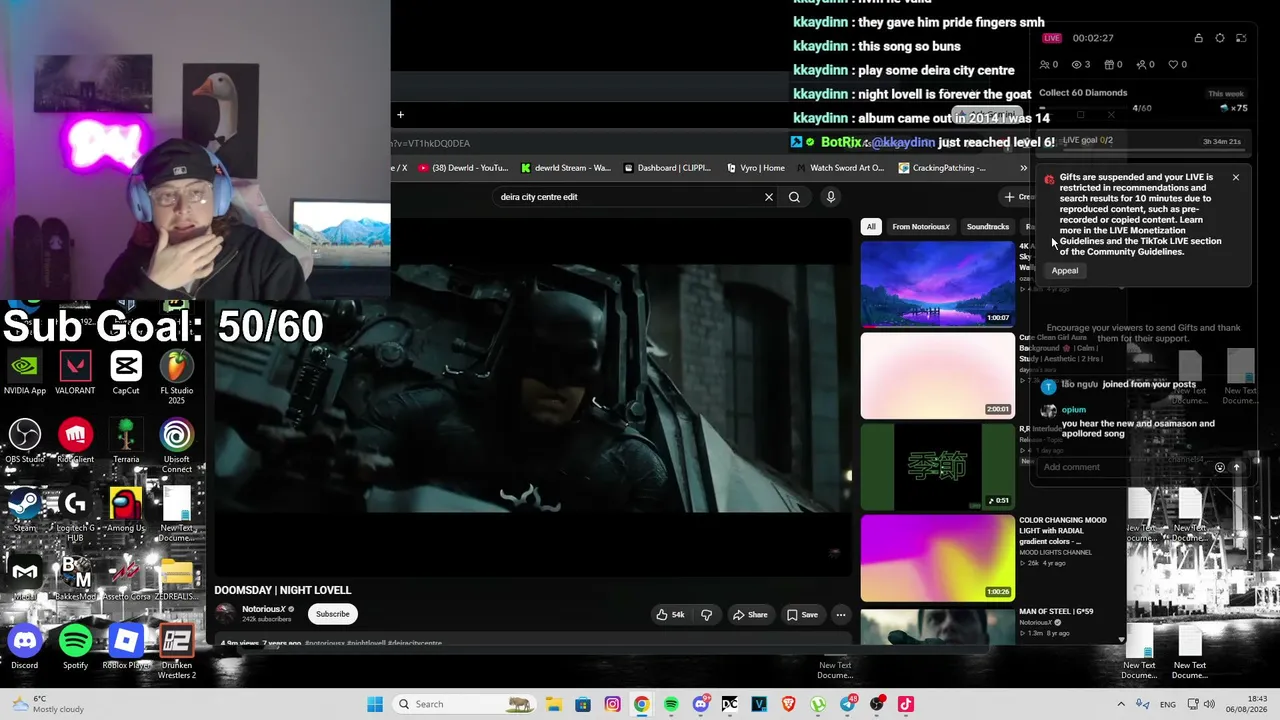Open the dewrld Stream bookmark
The height and width of the screenshot is (720, 1280).
point(565,168)
